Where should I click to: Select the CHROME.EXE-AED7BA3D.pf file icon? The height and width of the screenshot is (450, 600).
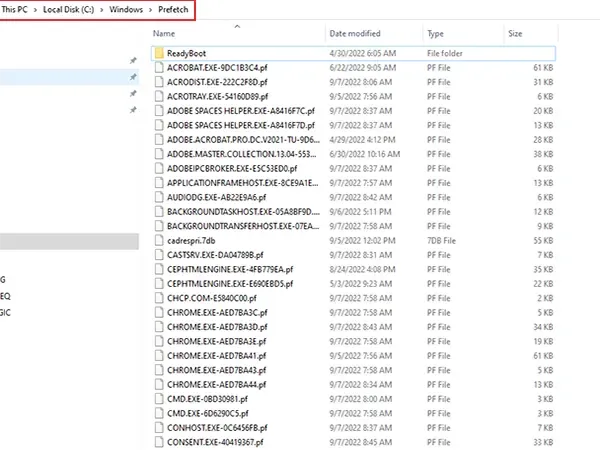pos(159,327)
